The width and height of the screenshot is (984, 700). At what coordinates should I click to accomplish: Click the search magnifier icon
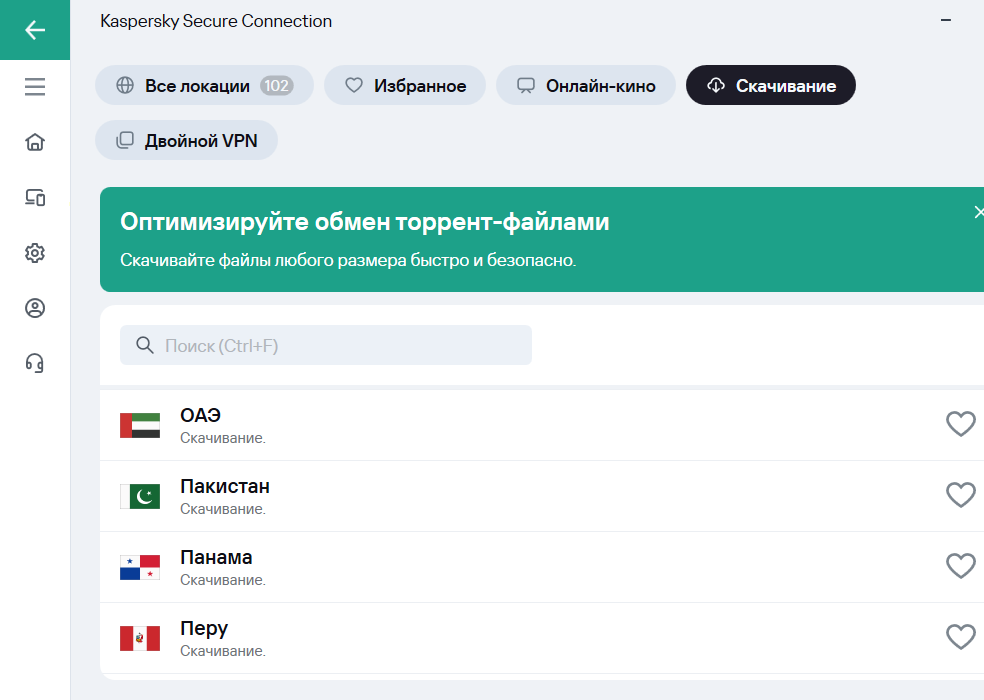point(145,345)
